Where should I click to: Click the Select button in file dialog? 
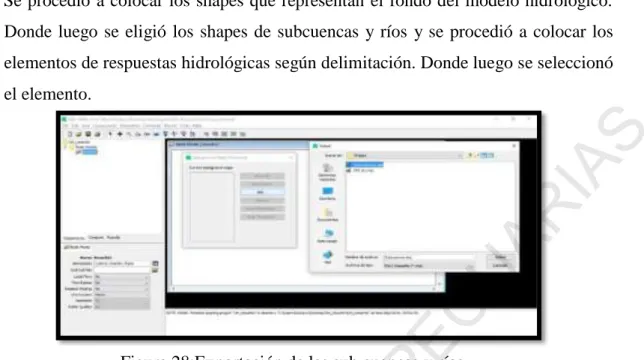tap(500, 257)
